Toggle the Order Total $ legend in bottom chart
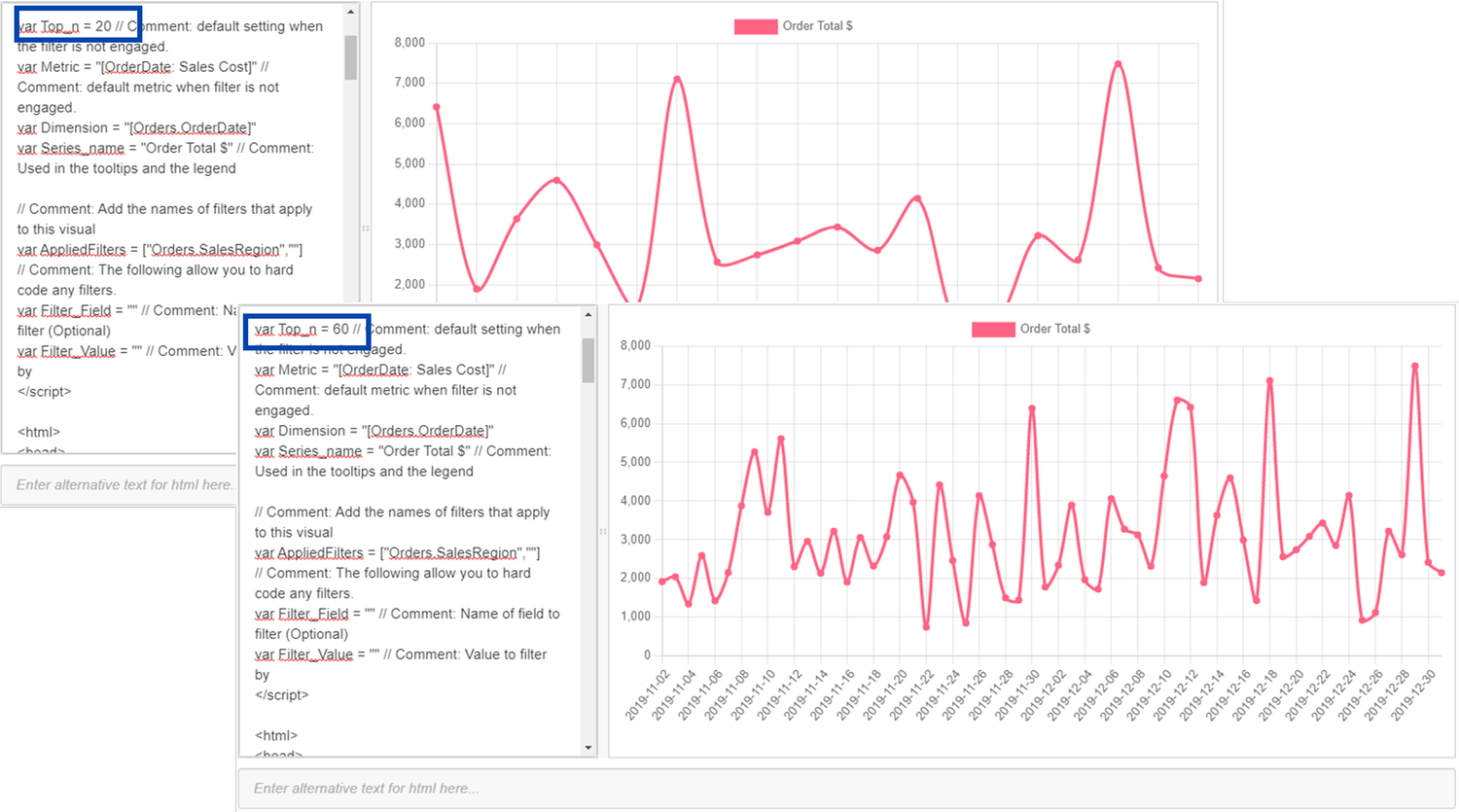Image resolution: width=1459 pixels, height=812 pixels. click(1056, 329)
